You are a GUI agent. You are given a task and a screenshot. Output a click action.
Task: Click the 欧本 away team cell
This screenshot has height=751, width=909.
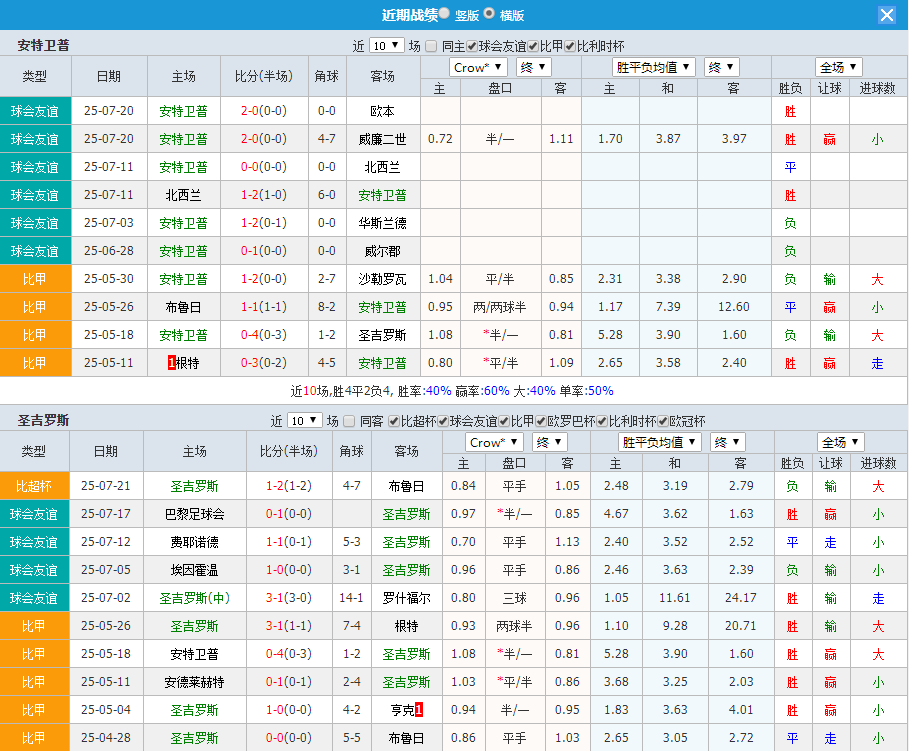(383, 110)
